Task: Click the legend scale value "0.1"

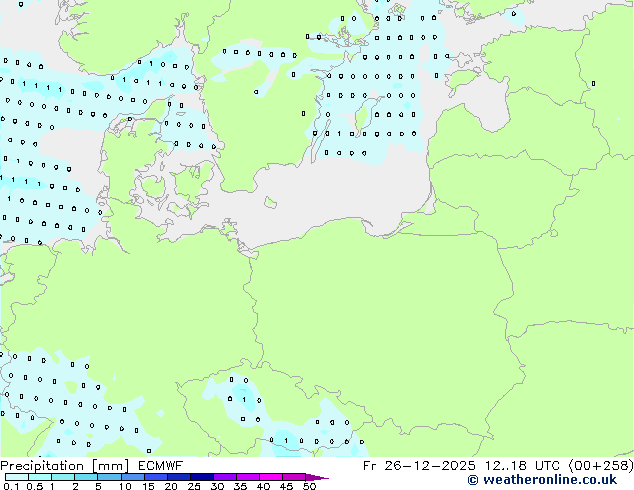Action: (11, 486)
